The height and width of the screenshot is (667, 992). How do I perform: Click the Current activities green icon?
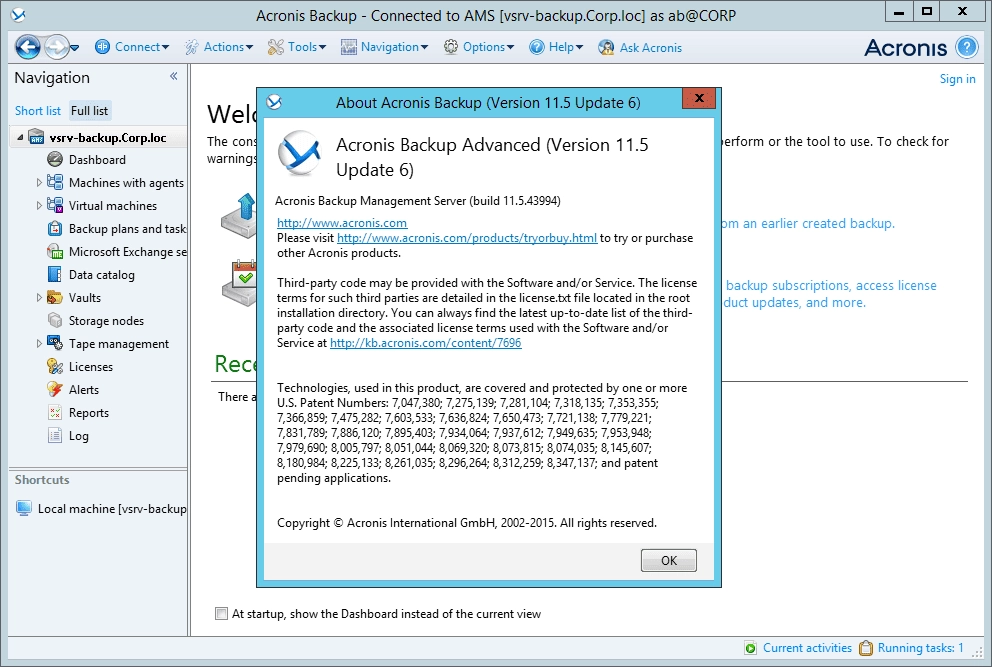click(x=751, y=648)
